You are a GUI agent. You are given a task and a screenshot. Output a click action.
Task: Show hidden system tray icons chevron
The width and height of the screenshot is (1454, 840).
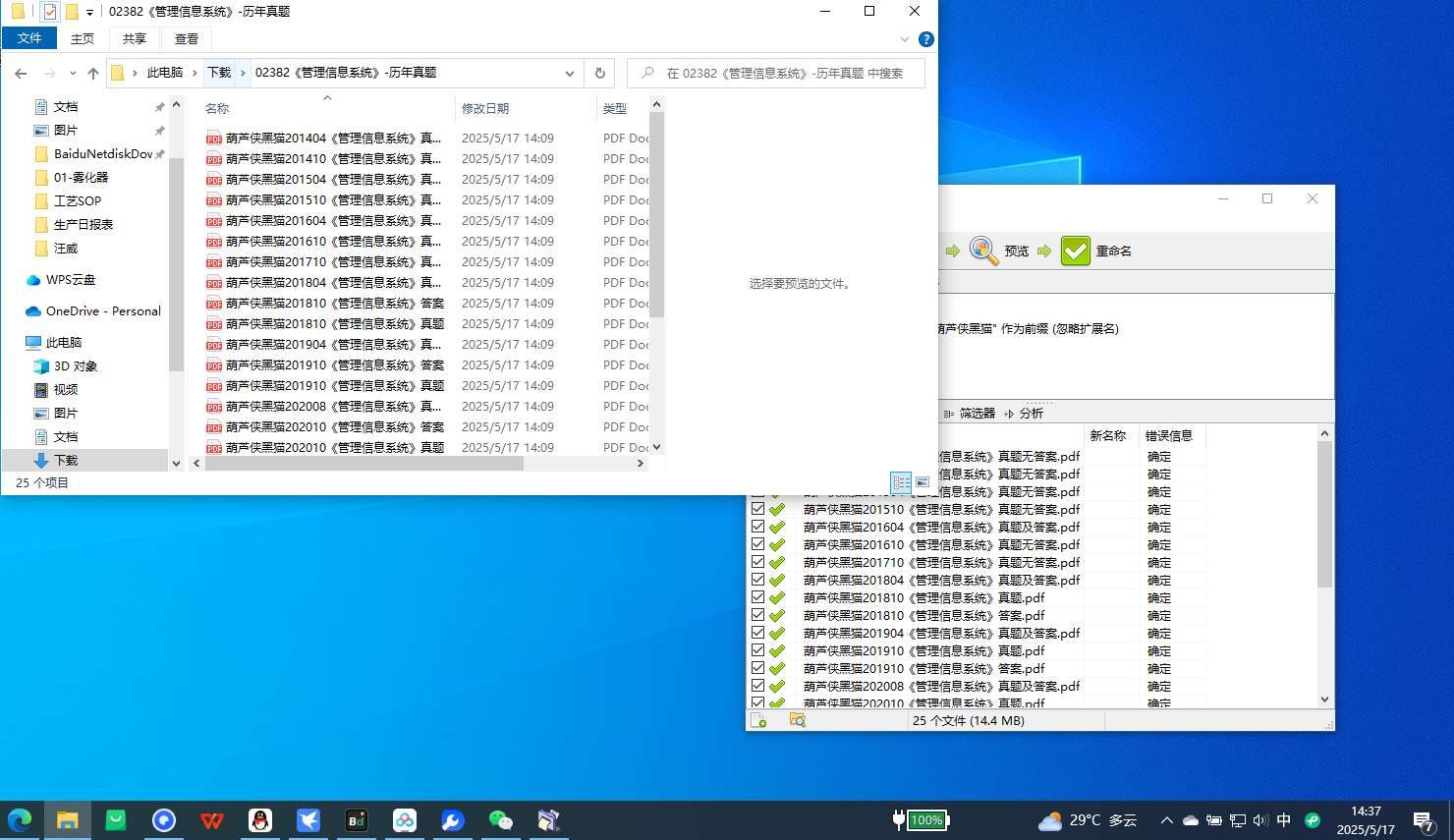(1166, 819)
